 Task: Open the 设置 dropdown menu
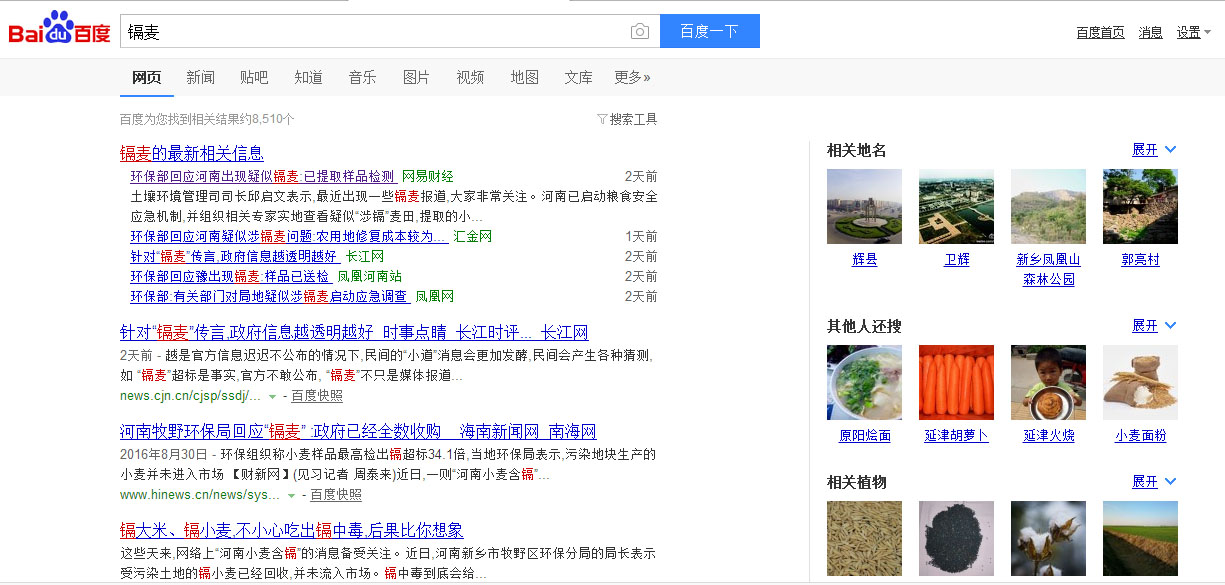tap(1193, 32)
